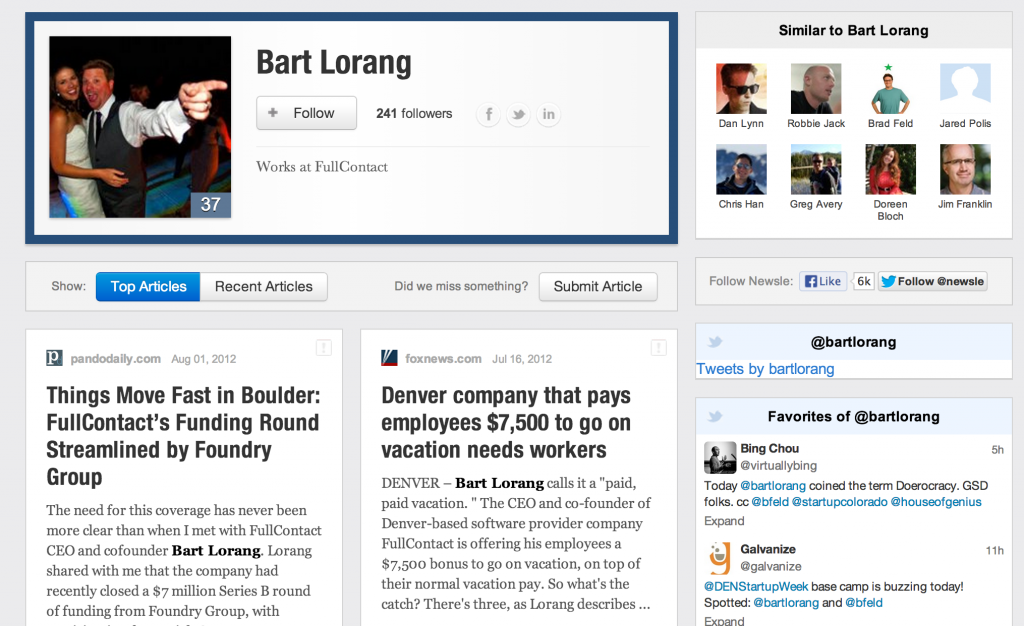
Task: Click the Jim Franklin name label
Action: (965, 204)
